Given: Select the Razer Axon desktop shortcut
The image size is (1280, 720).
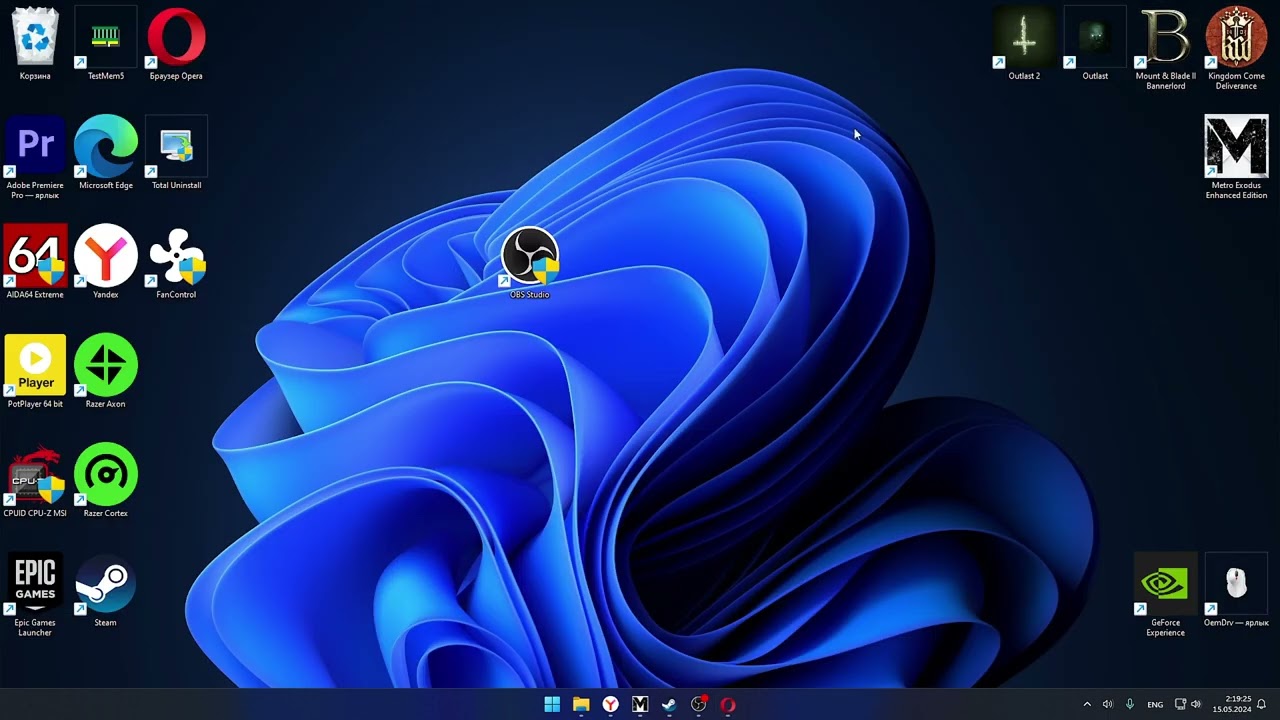Looking at the screenshot, I should click(x=105, y=371).
